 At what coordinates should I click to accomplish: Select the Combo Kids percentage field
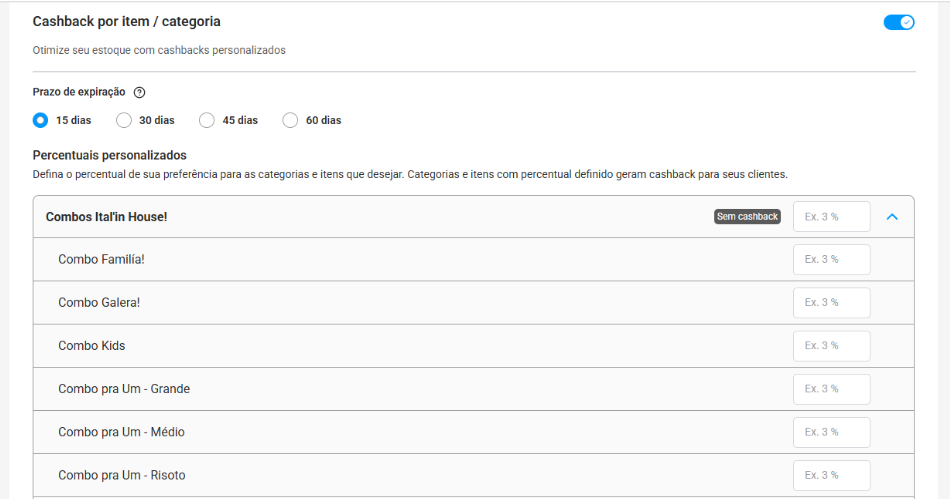tap(831, 346)
